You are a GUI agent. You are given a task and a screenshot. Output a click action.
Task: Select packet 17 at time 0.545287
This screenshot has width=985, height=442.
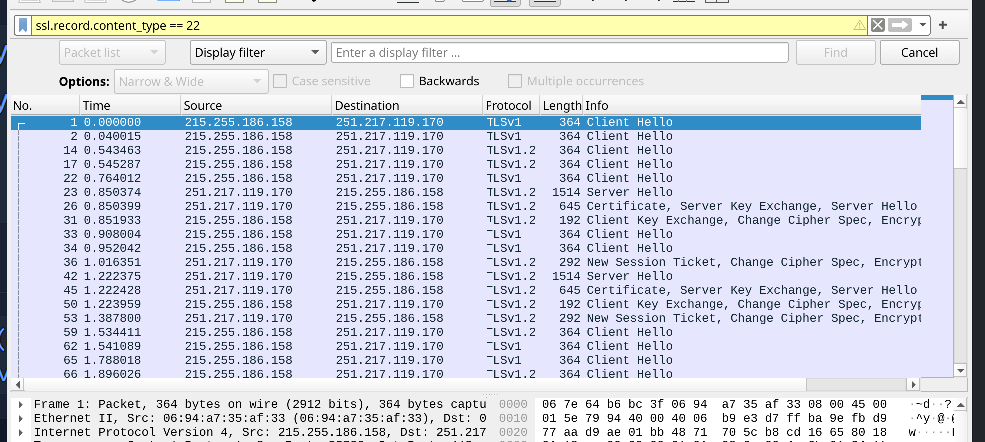[x=466, y=164]
